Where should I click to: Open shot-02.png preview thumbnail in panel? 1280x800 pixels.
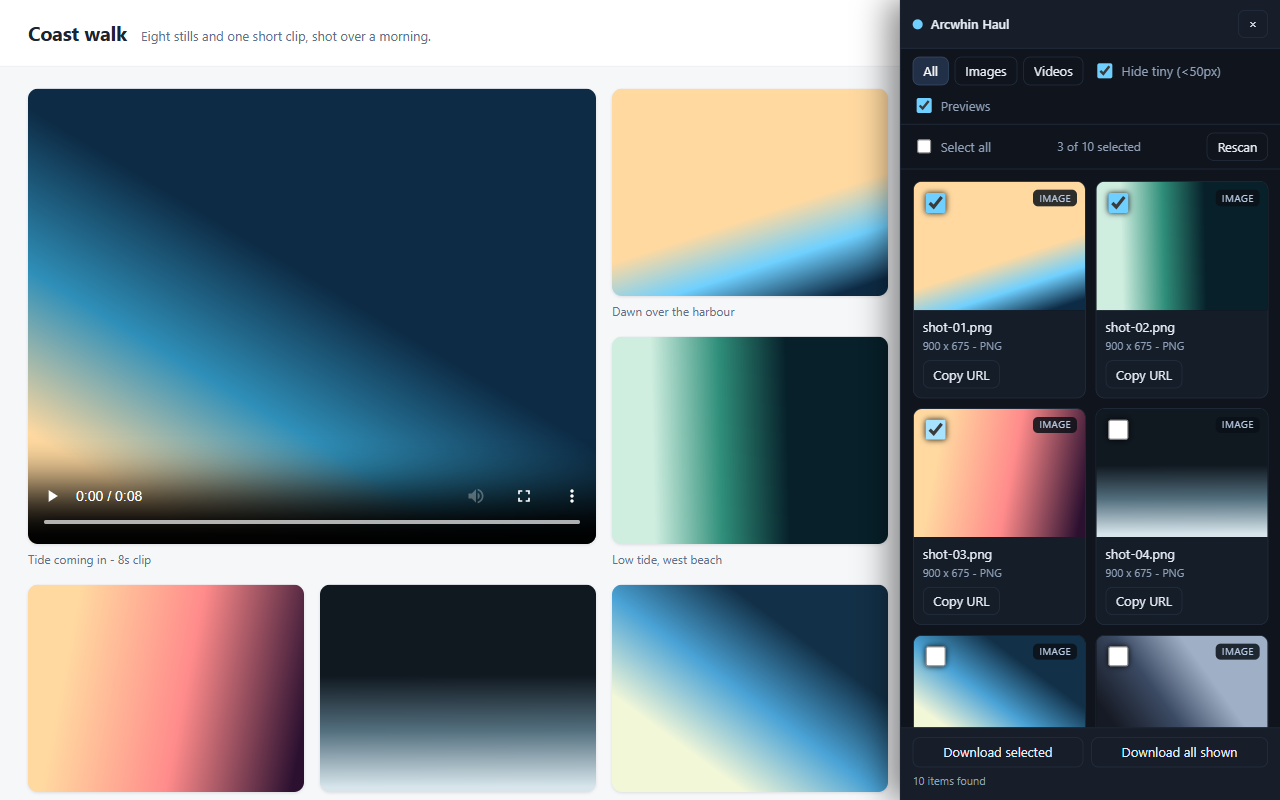pos(1182,246)
